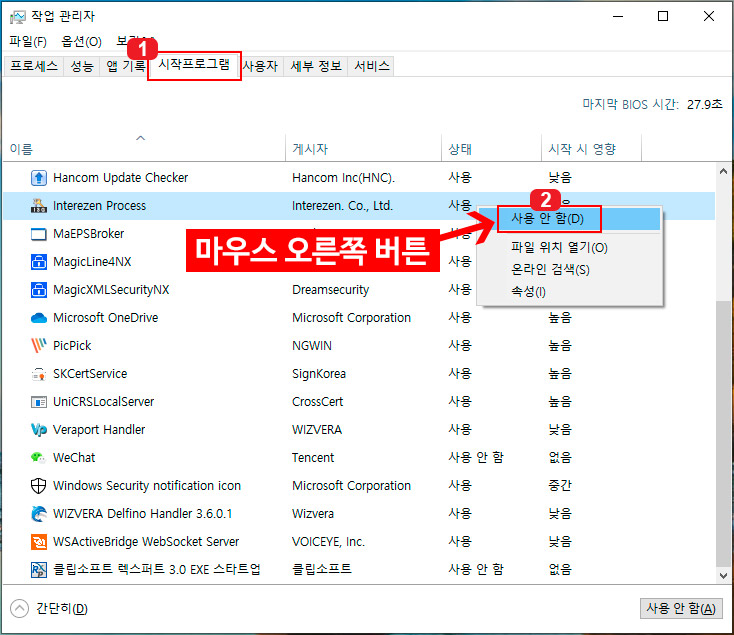
Task: Select the SKCertService row name
Action: coord(90,374)
